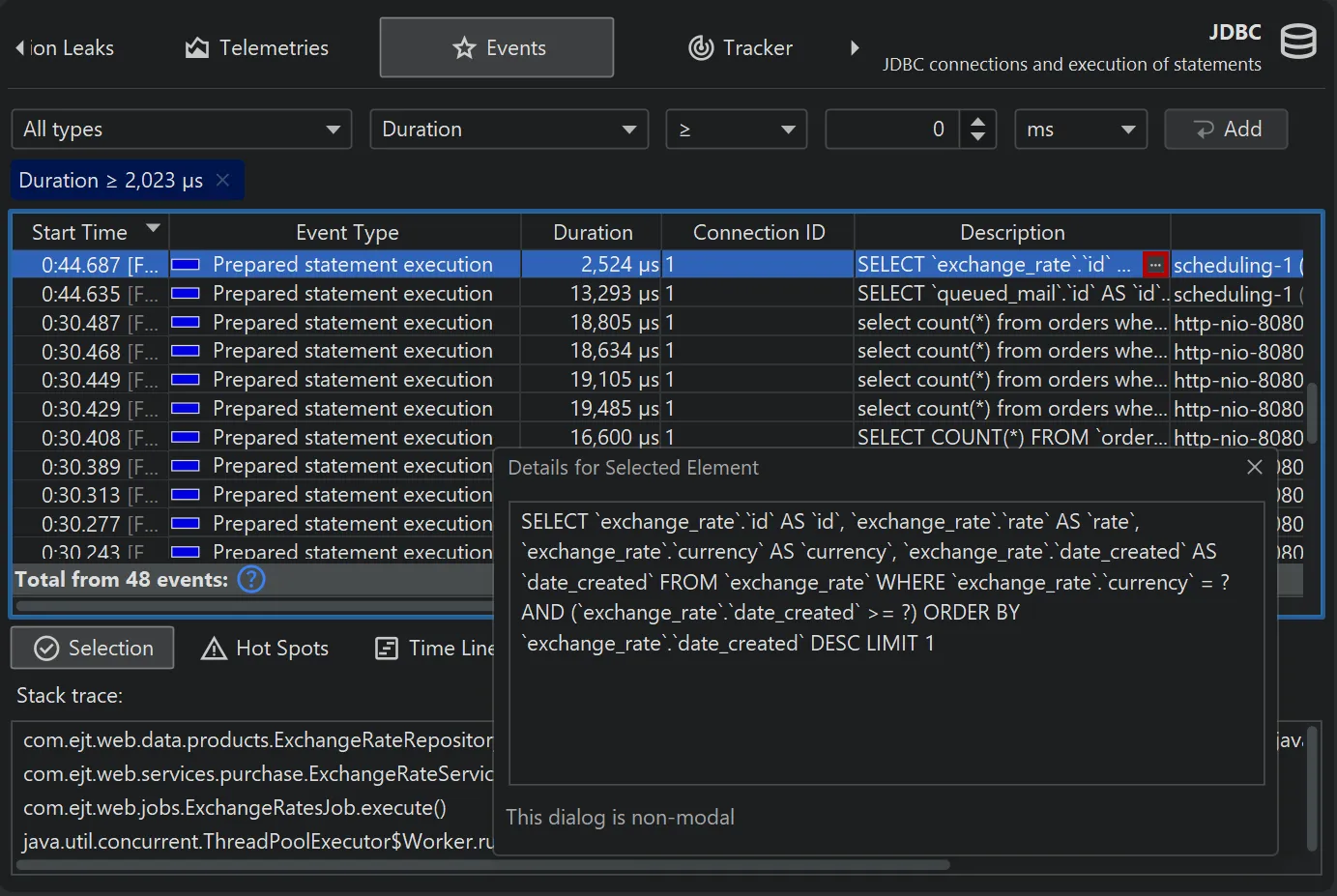Increment duration value with the spinner up arrow
The image size is (1337, 896).
tap(977, 121)
